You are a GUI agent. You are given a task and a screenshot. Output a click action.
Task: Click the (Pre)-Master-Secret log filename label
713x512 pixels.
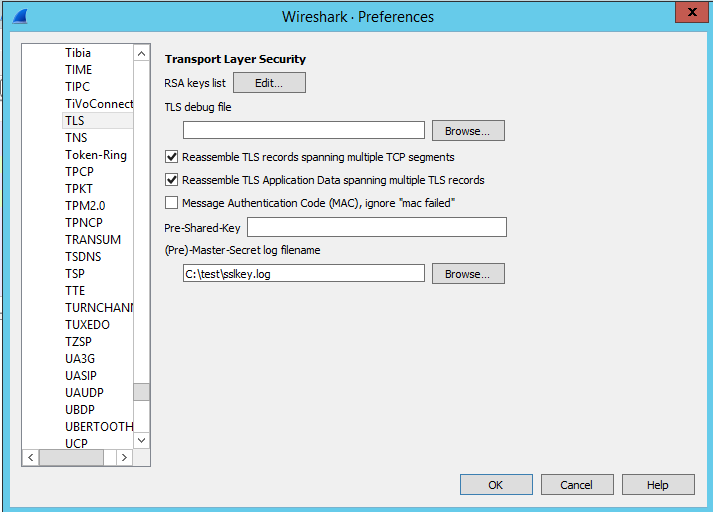tap(242, 250)
